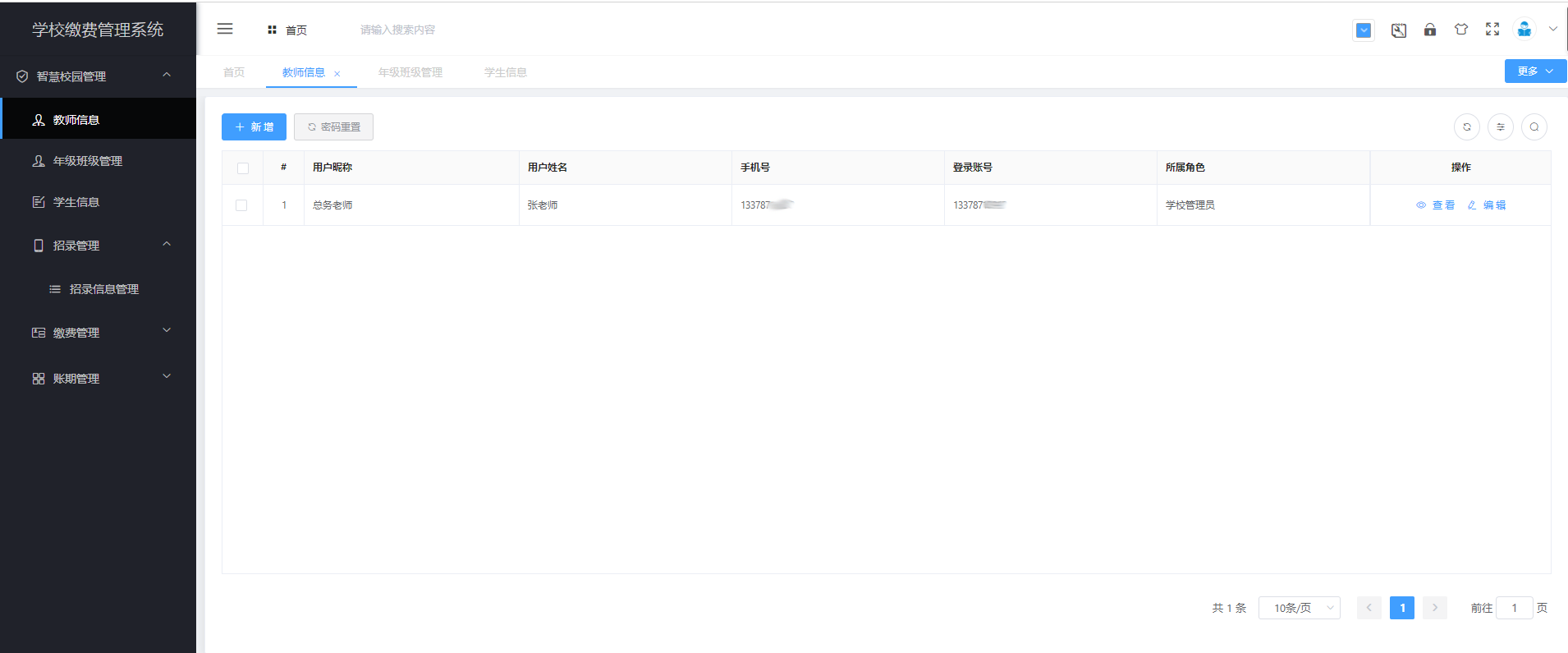Click the 密码重置 button

333,127
